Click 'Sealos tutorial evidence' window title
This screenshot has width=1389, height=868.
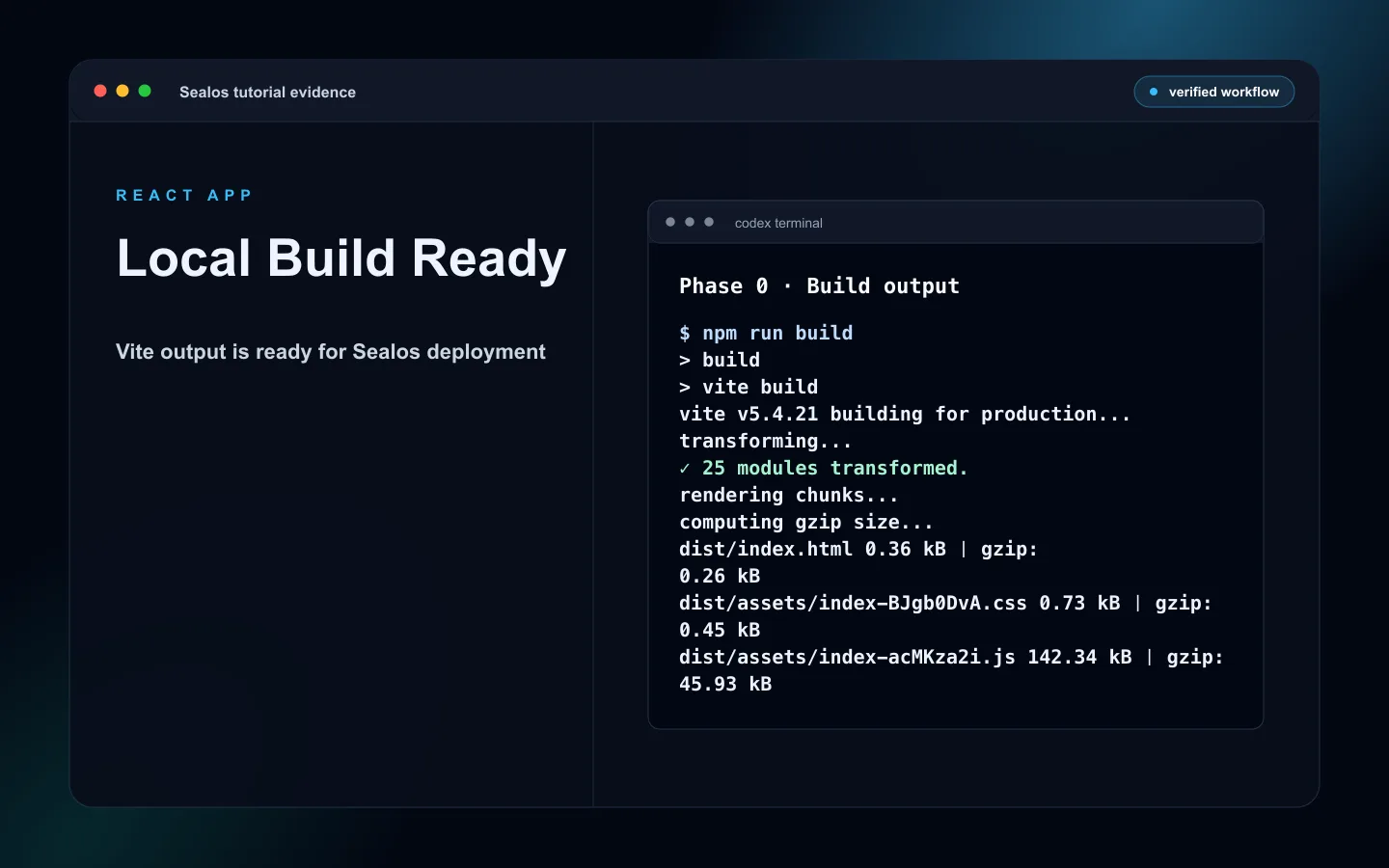pos(267,92)
